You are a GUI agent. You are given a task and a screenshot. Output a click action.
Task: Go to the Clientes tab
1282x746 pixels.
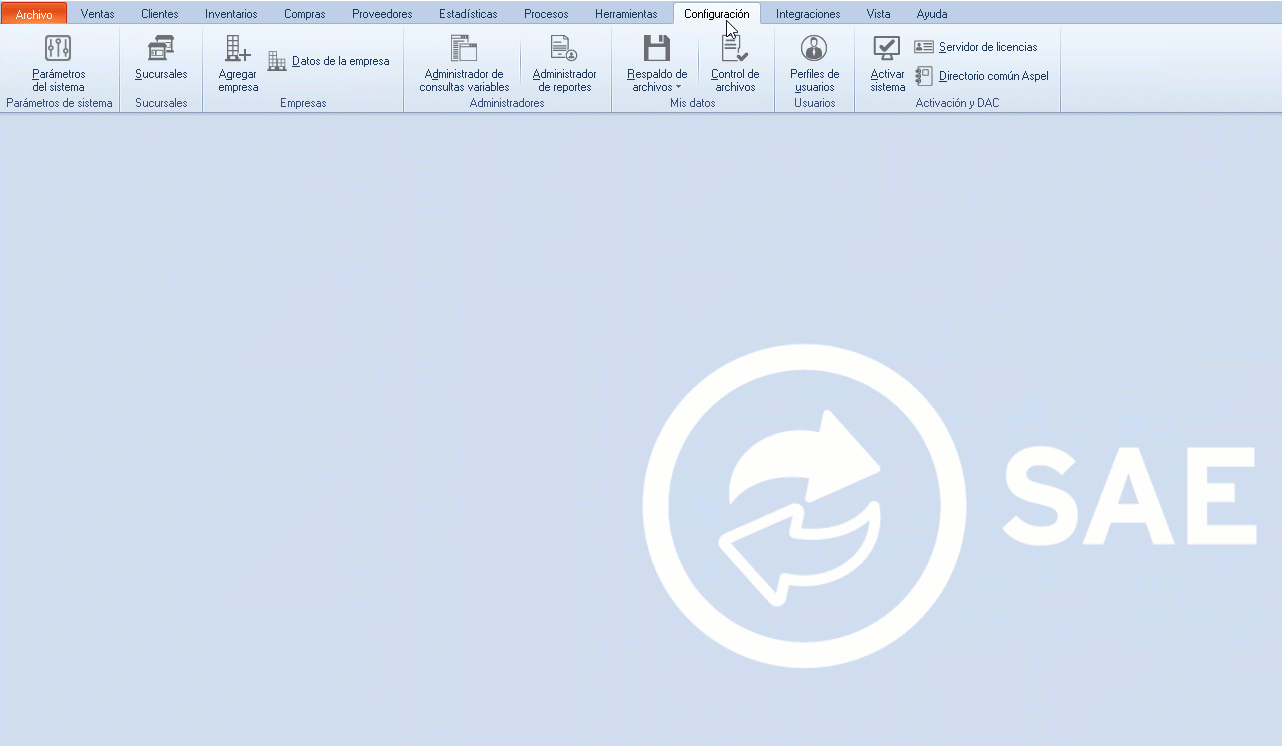(x=160, y=14)
